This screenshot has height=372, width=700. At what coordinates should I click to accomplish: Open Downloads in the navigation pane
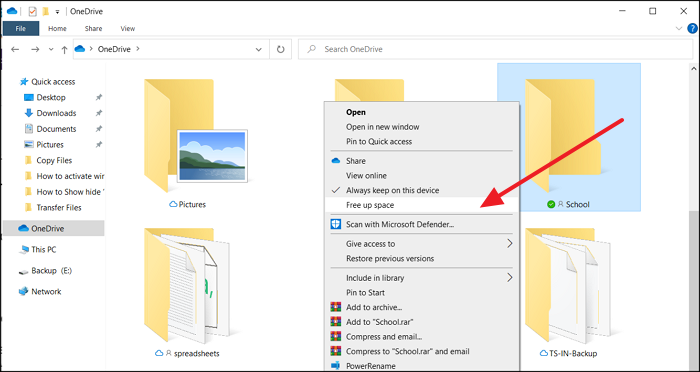coord(56,113)
